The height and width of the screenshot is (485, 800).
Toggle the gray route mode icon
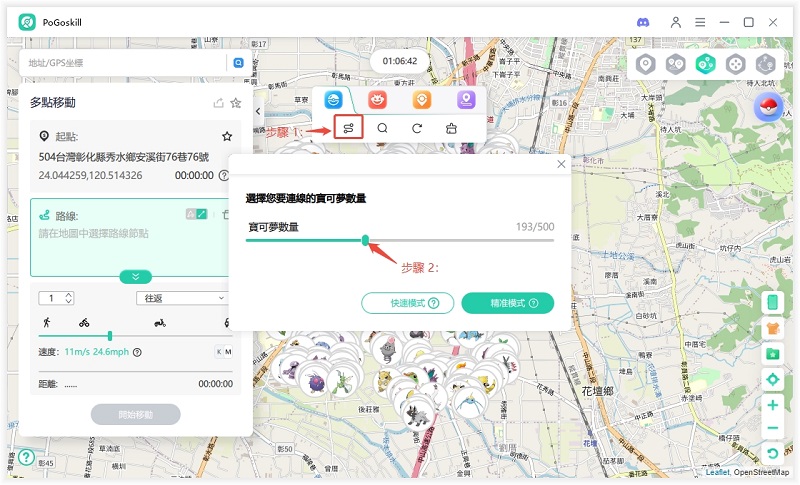[x=191, y=214]
